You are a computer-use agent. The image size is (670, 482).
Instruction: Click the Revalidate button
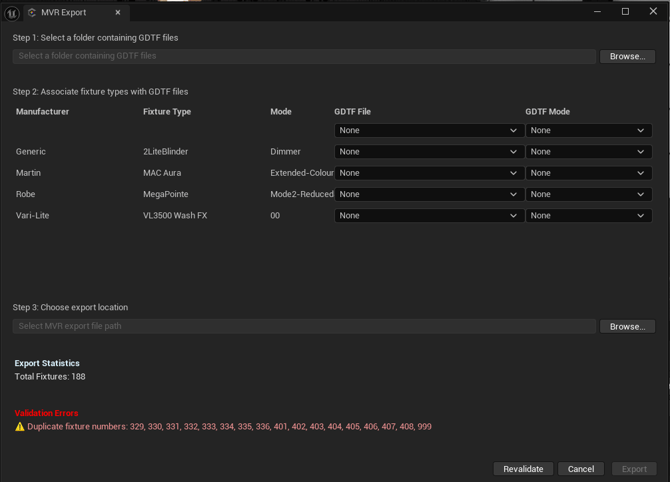click(x=523, y=469)
